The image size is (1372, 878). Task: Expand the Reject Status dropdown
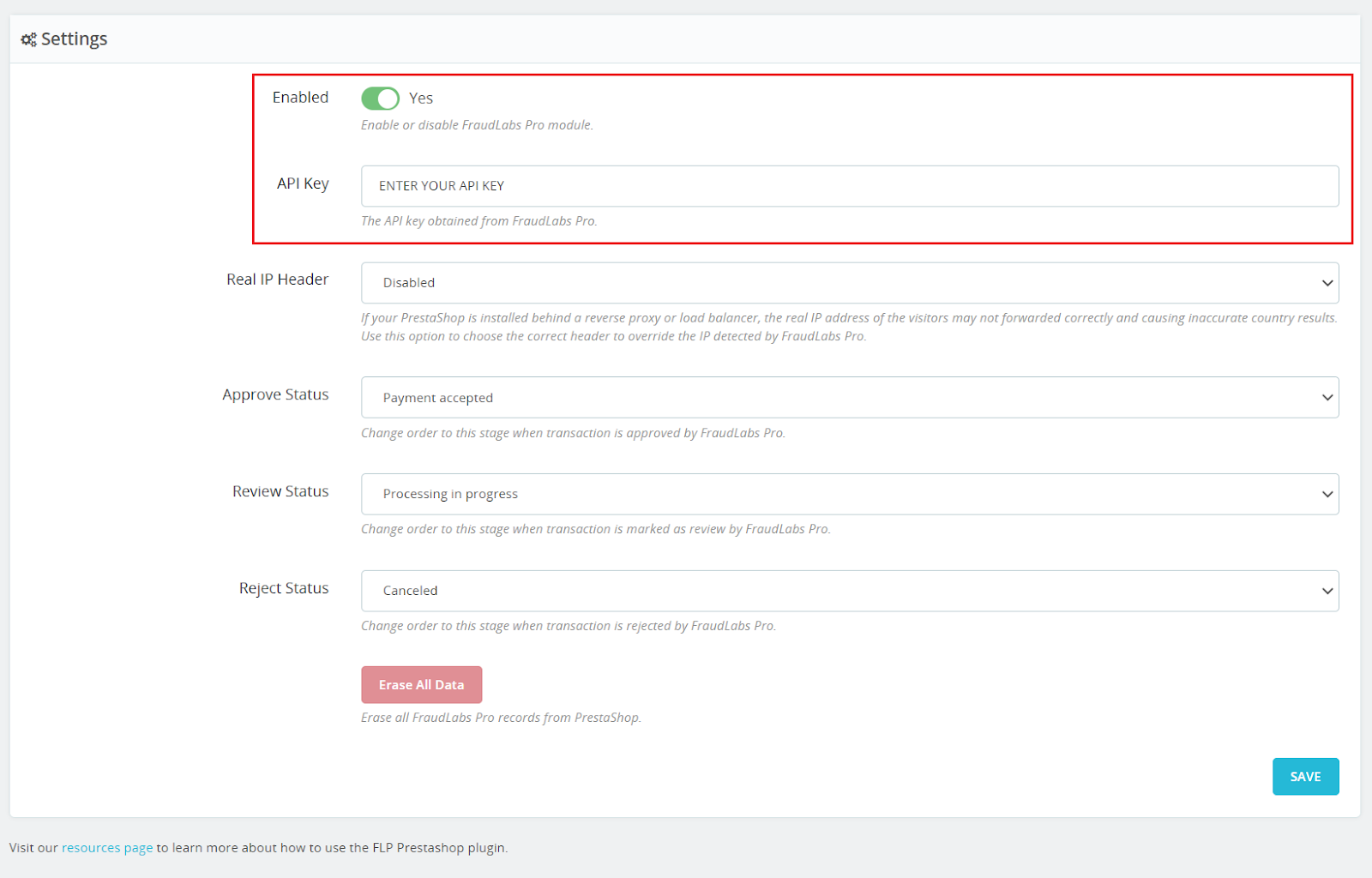849,591
